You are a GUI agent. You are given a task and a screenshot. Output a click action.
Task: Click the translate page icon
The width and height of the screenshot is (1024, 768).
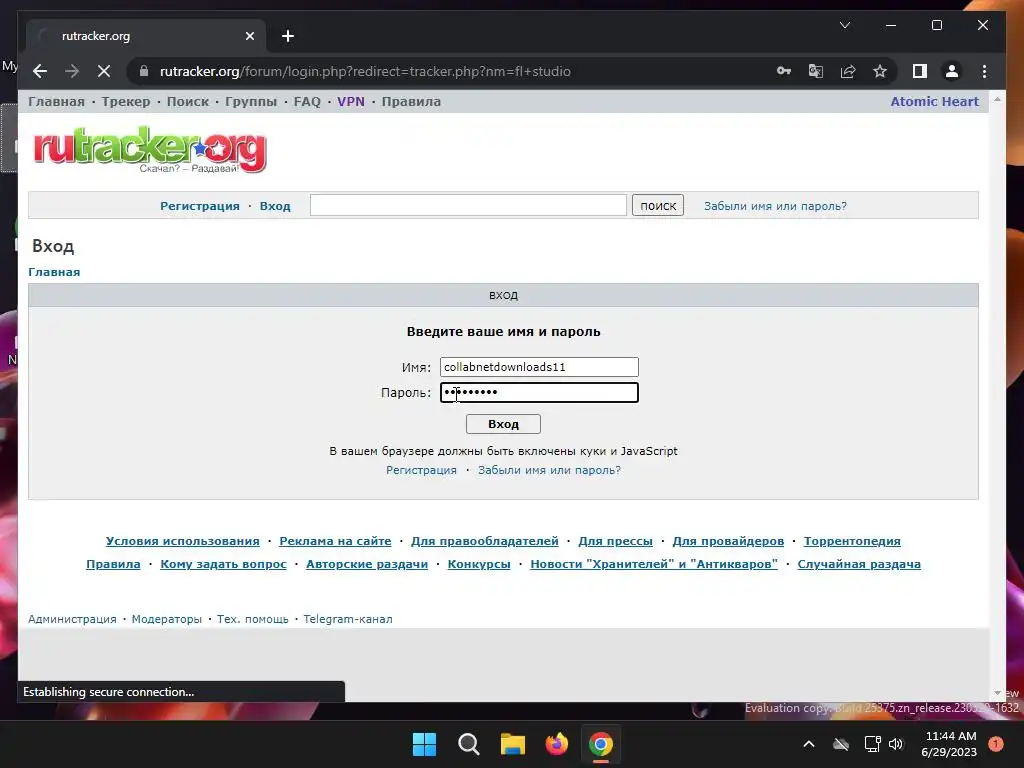[816, 71]
